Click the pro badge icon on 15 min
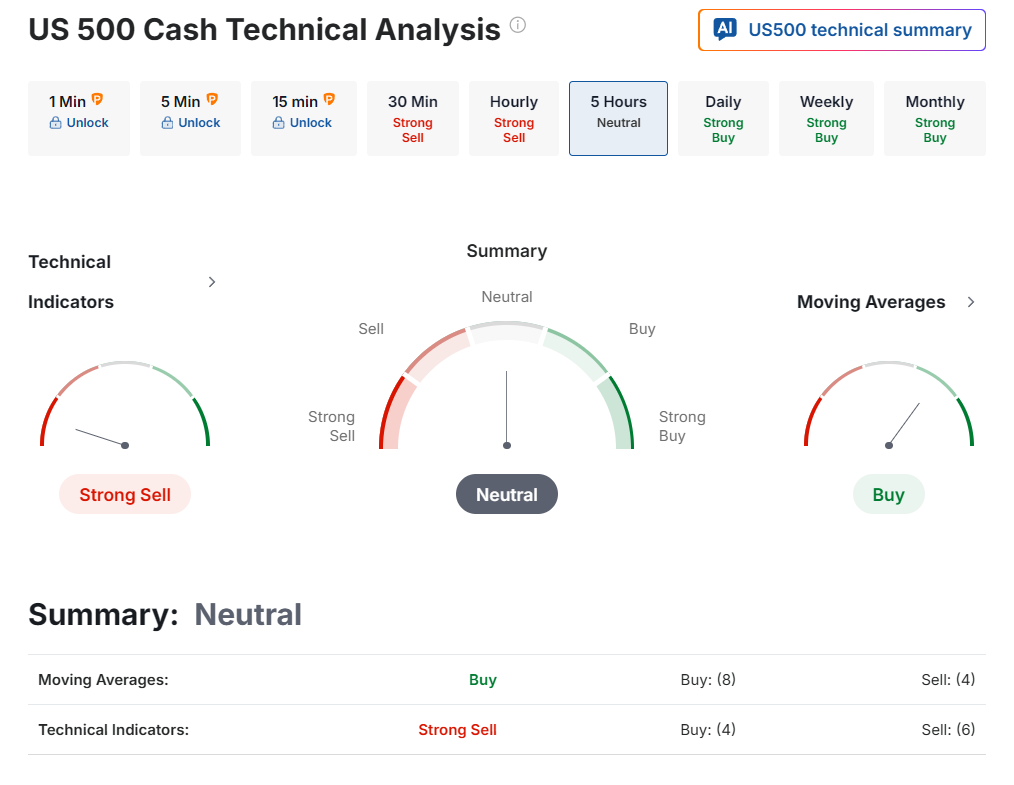This screenshot has height=785, width=1014. click(x=329, y=100)
